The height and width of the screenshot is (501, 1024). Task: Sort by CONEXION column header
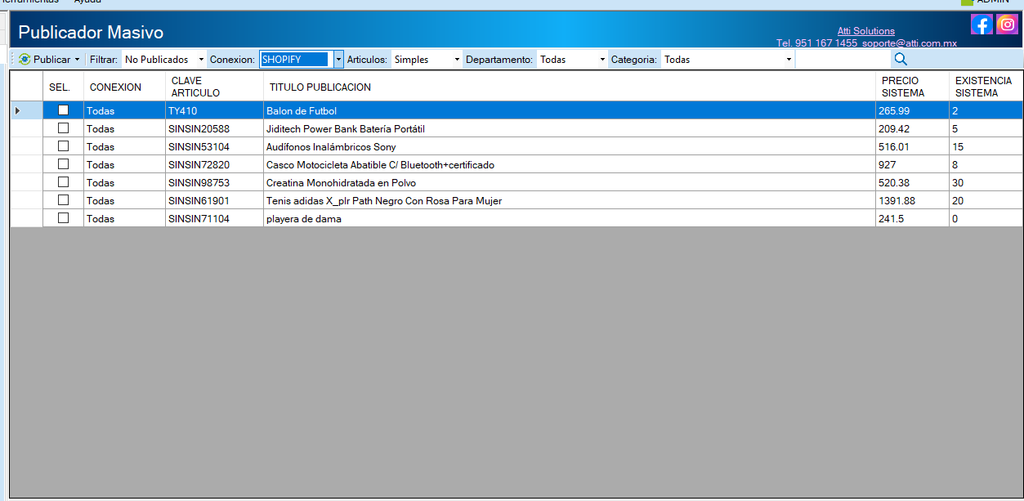pos(124,87)
